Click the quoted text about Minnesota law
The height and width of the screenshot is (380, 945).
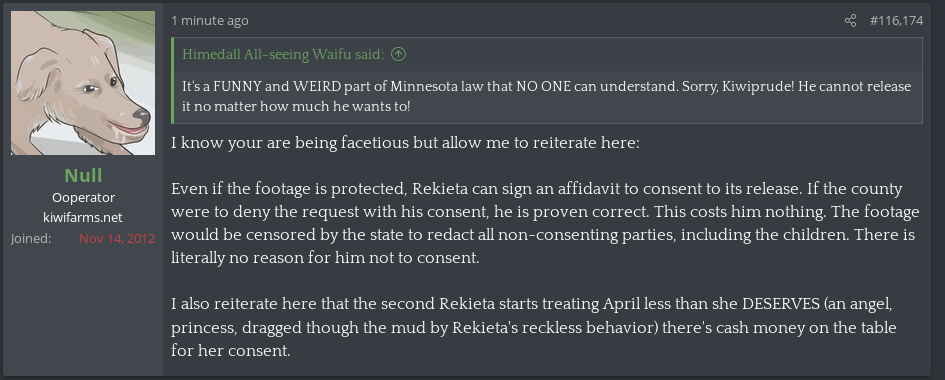(547, 96)
